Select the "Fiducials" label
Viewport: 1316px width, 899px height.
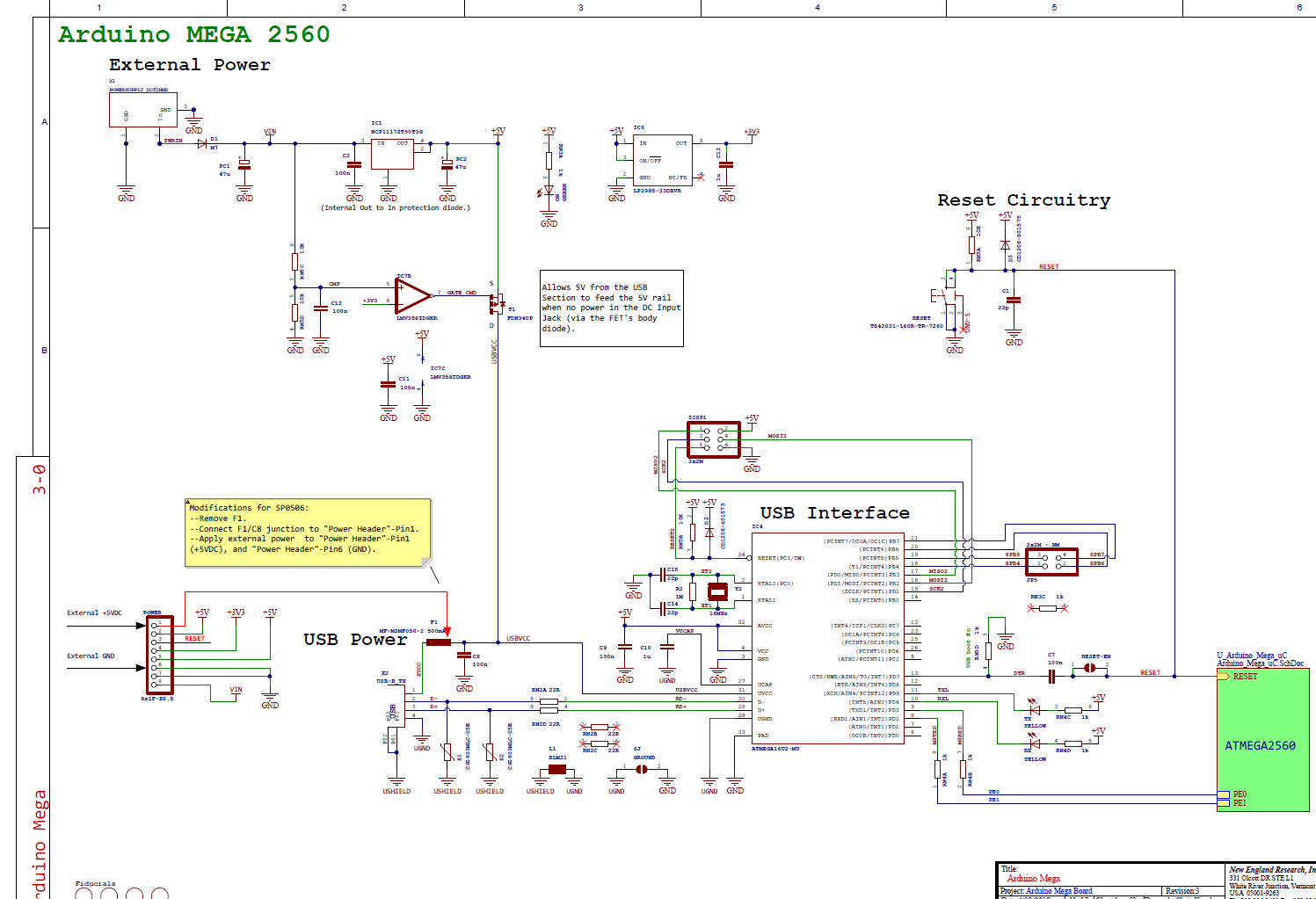point(96,884)
